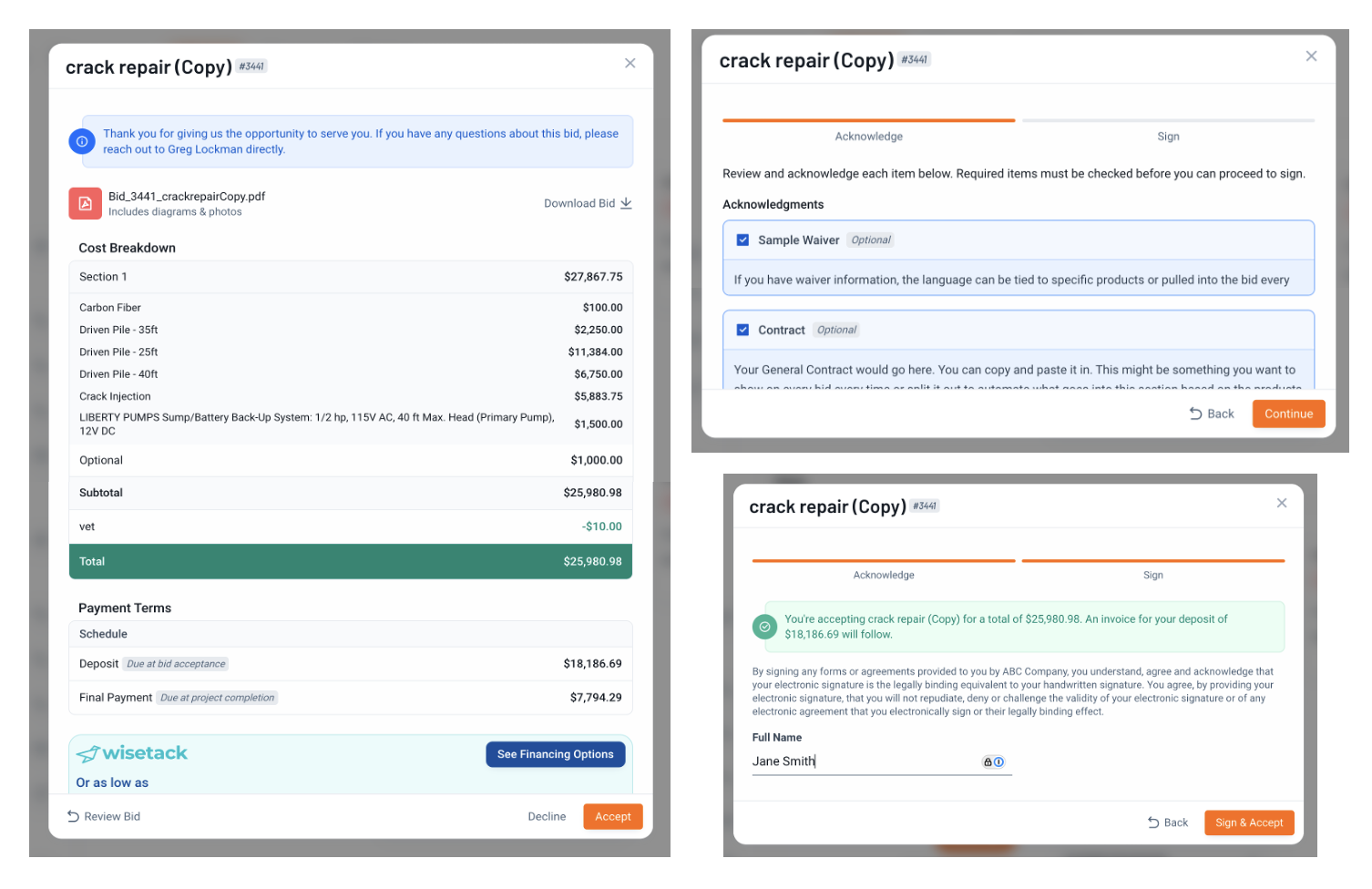Close the Sign dialog with the X
Image resolution: width=1372 pixels, height=889 pixels.
coord(1282,503)
